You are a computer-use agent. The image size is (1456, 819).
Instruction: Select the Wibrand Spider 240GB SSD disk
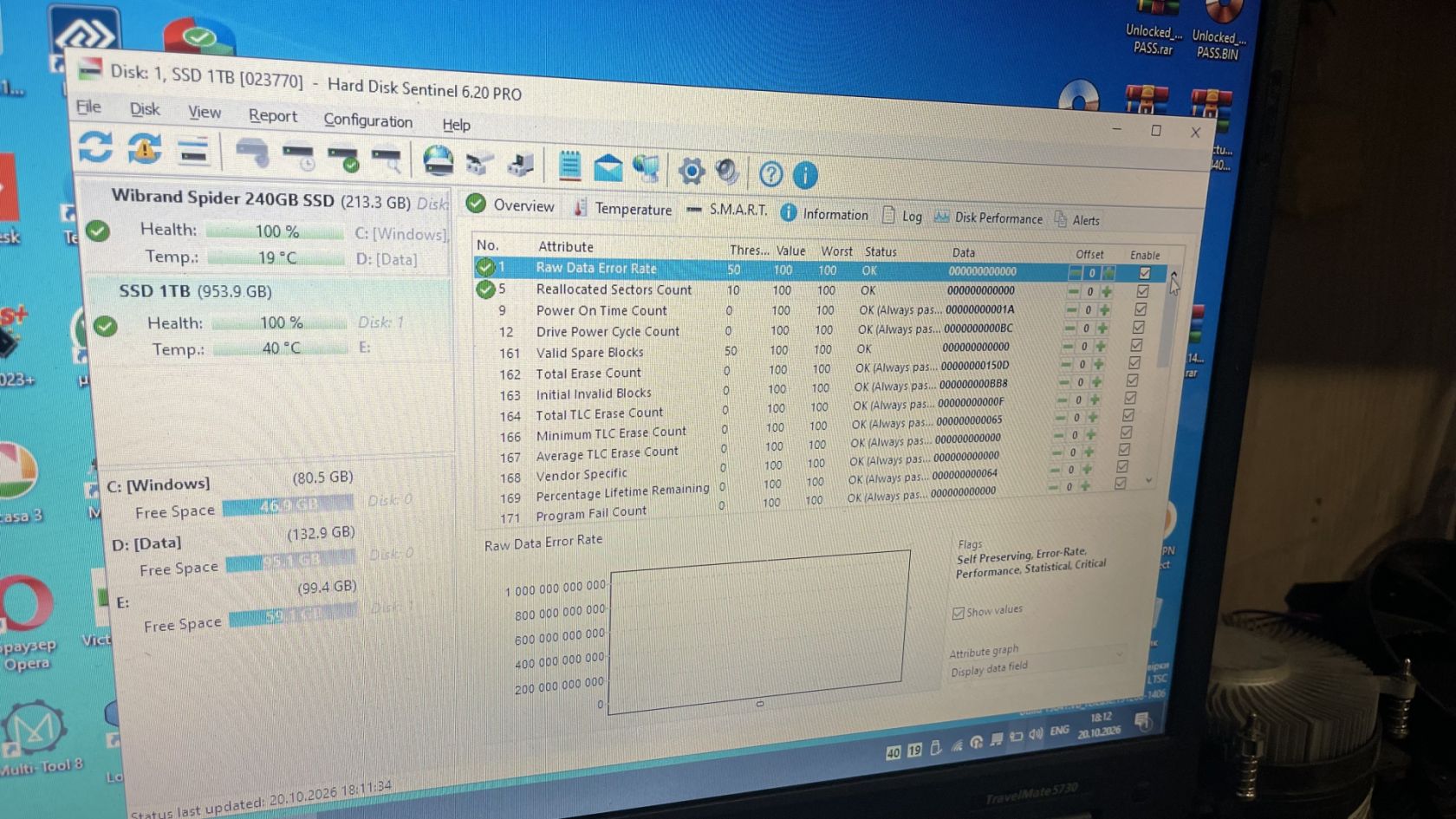[x=267, y=228]
